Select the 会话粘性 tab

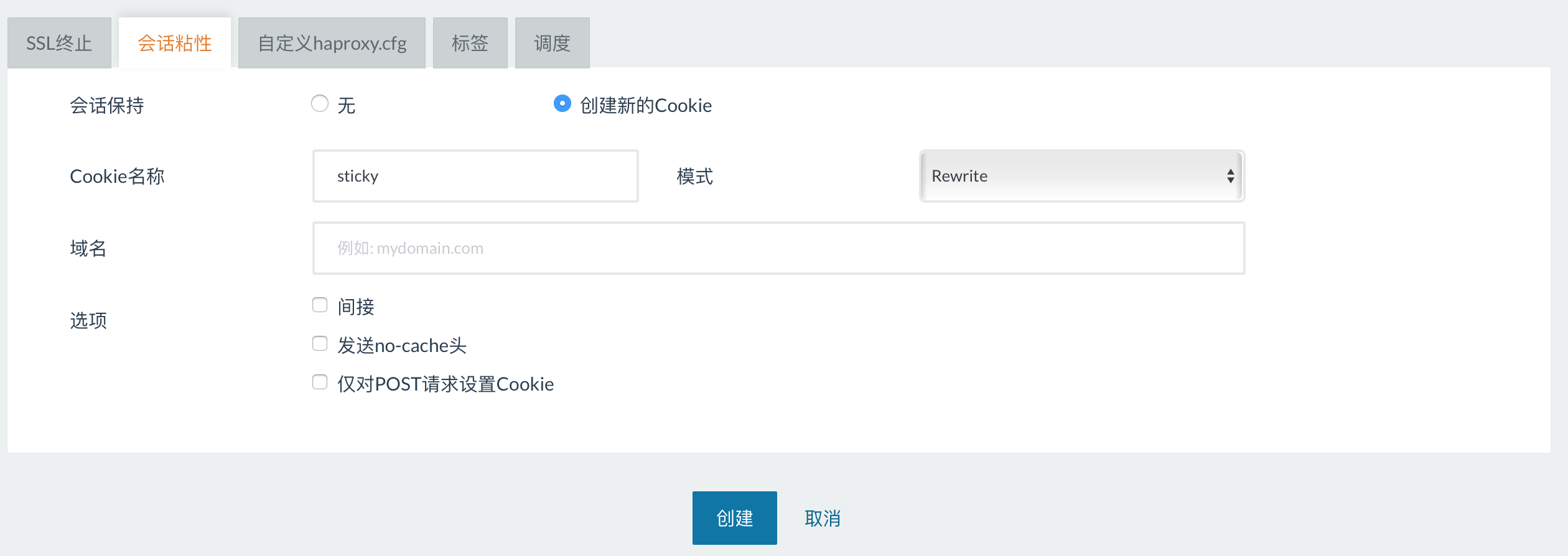[175, 43]
